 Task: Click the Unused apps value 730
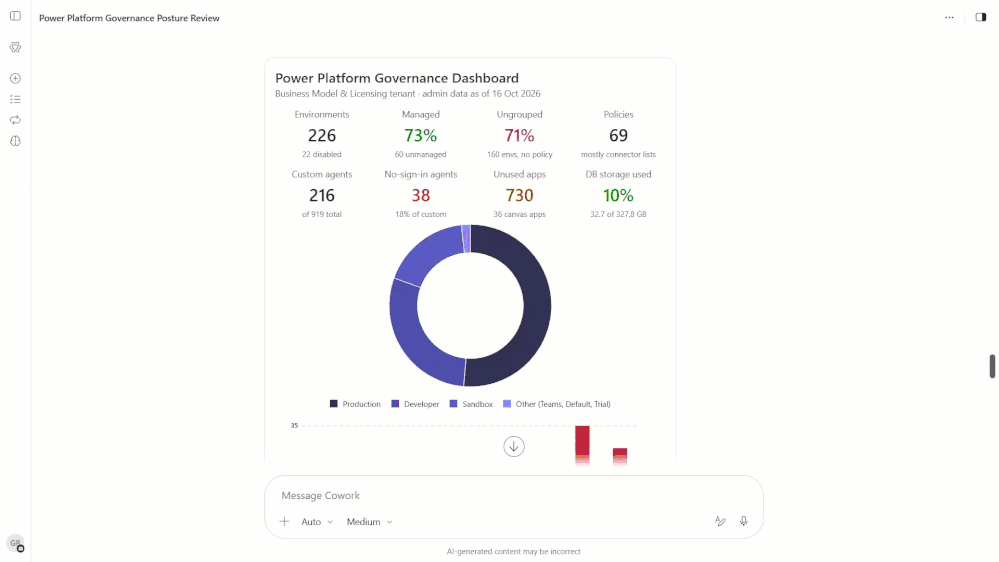pyautogui.click(x=519, y=195)
